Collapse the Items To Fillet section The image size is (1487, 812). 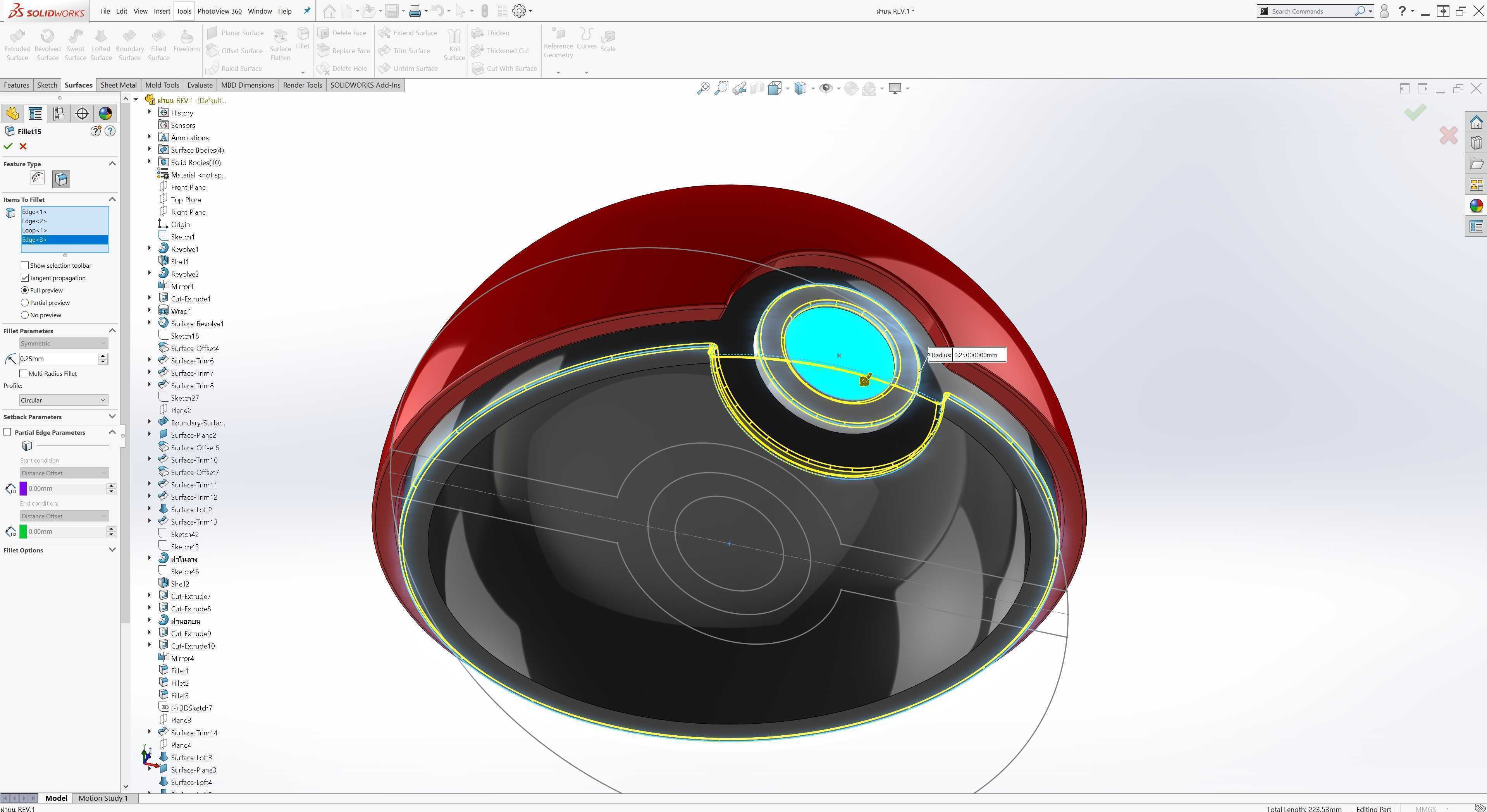click(112, 199)
